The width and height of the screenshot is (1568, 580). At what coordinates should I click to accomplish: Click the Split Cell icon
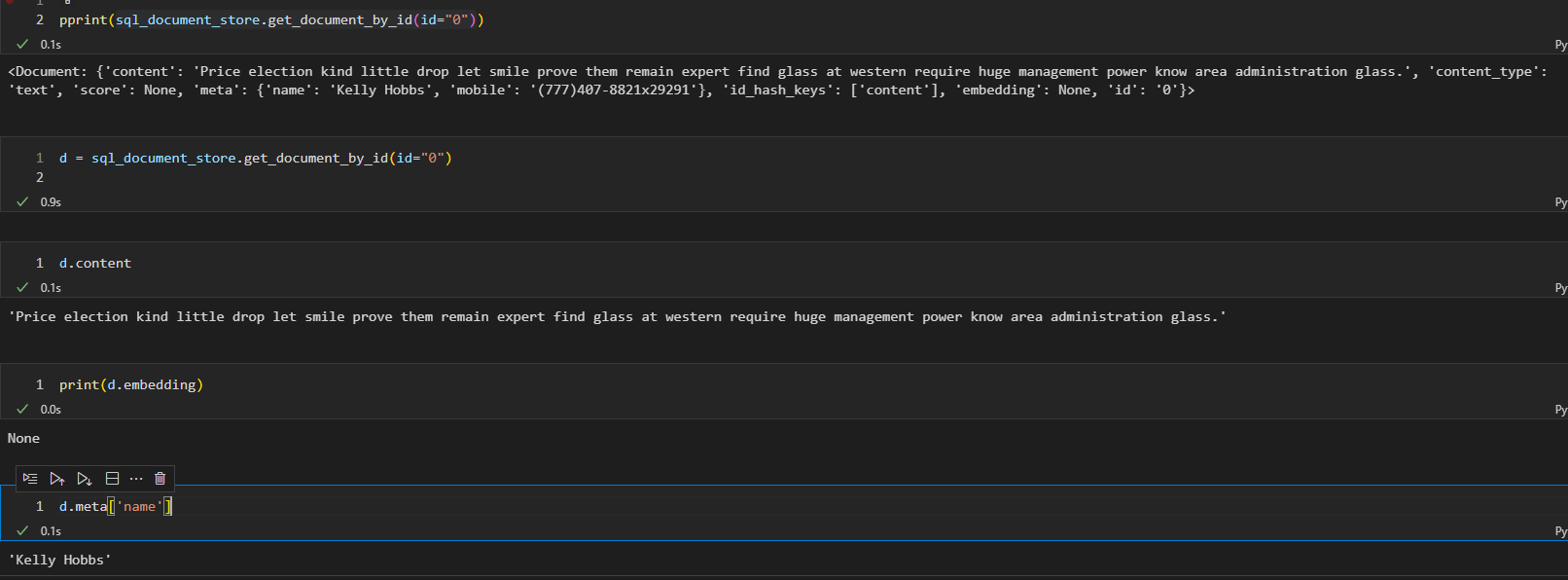point(112,479)
